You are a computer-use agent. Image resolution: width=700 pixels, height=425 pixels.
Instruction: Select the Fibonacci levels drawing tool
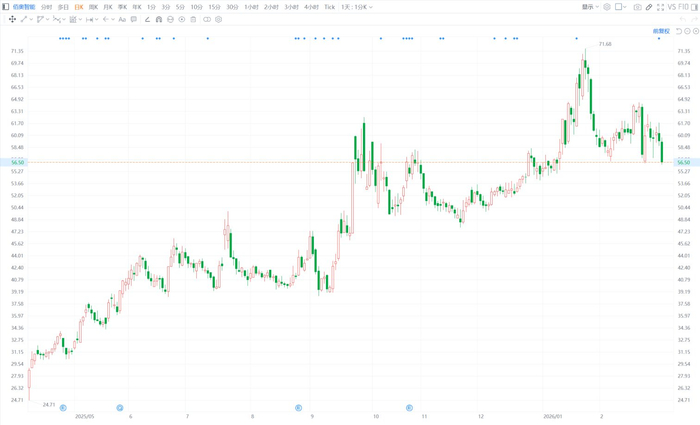tap(73, 19)
